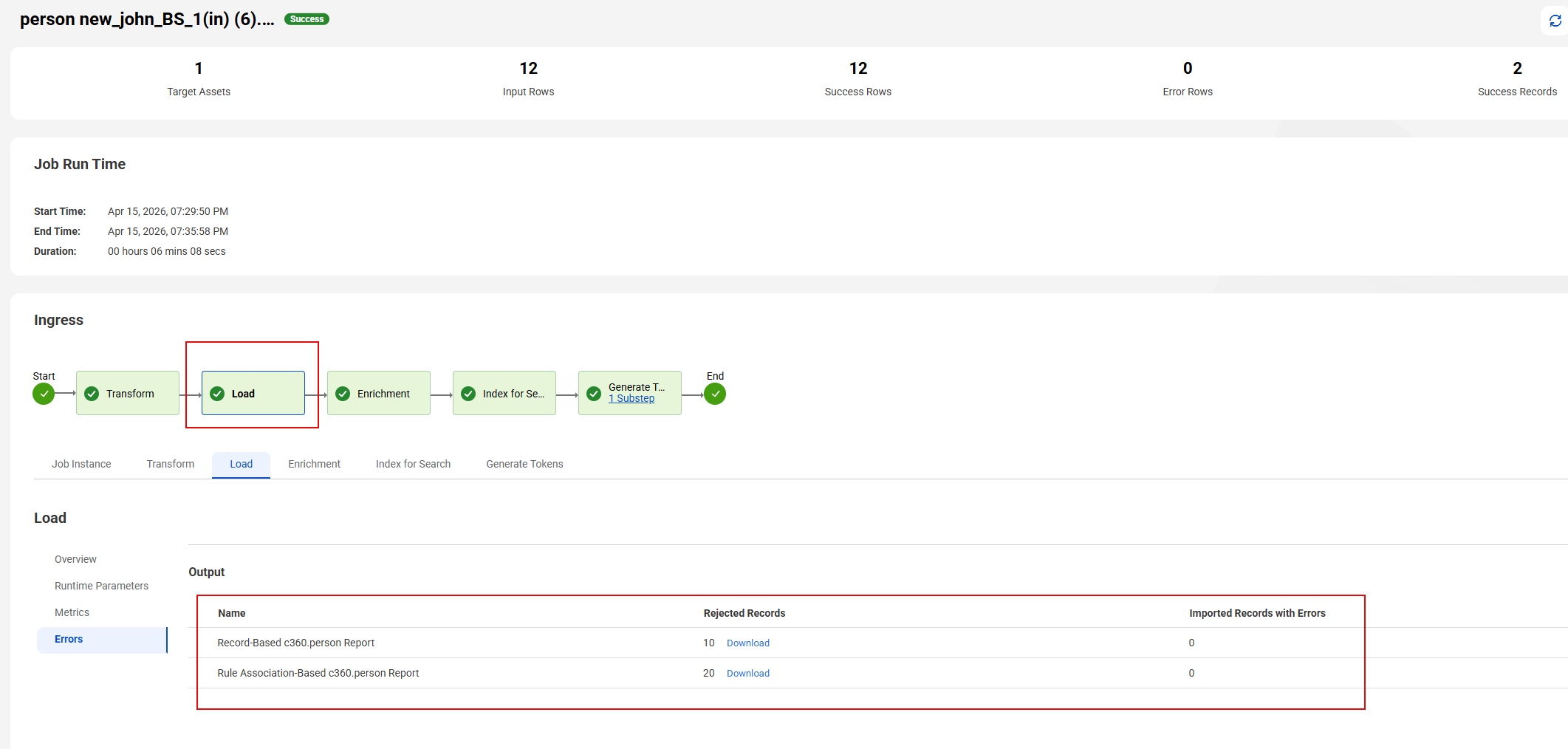
Task: Click the End node green checkmark circle
Action: tap(715, 394)
